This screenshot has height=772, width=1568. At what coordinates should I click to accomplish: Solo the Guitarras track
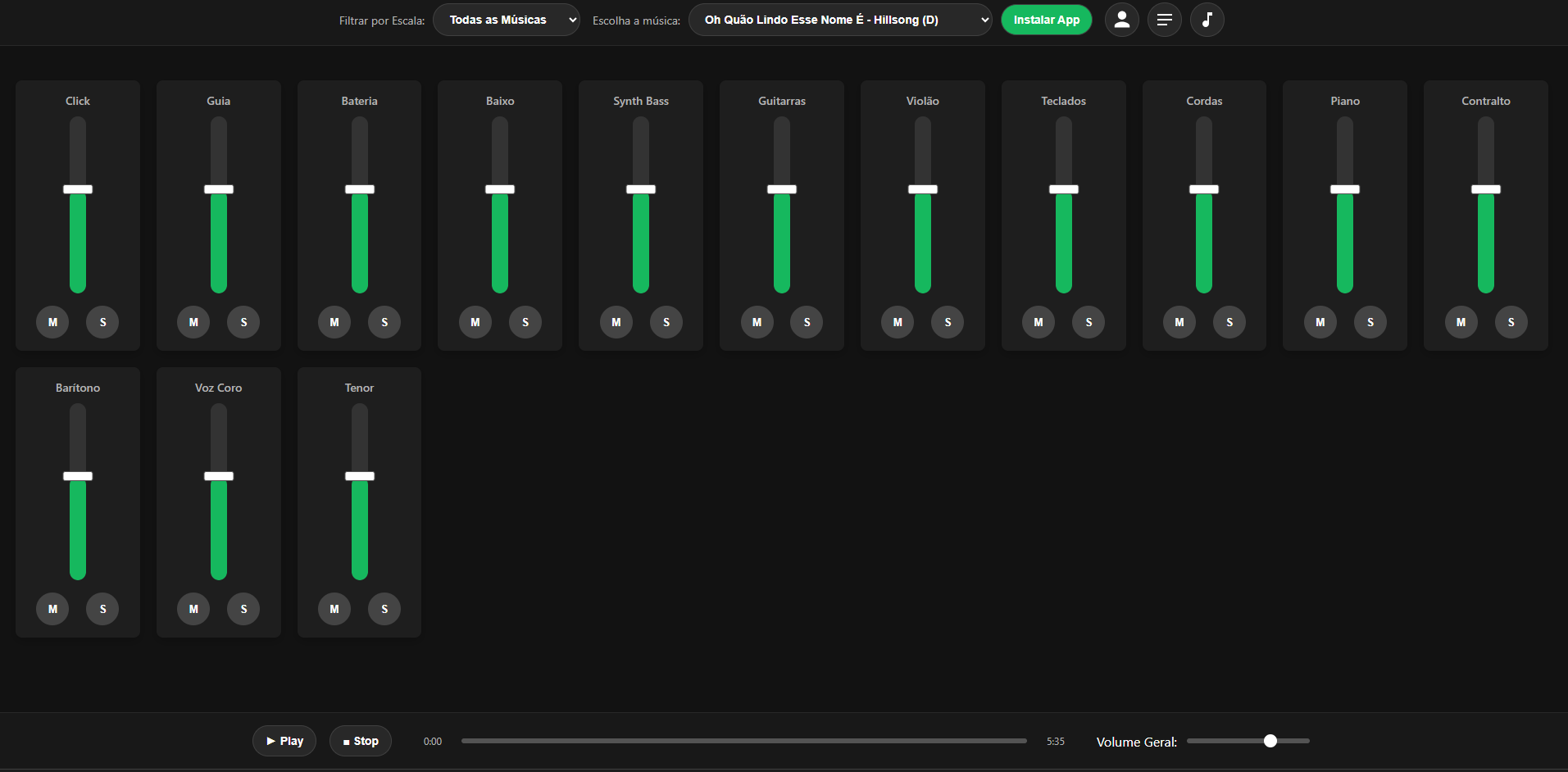coord(807,322)
